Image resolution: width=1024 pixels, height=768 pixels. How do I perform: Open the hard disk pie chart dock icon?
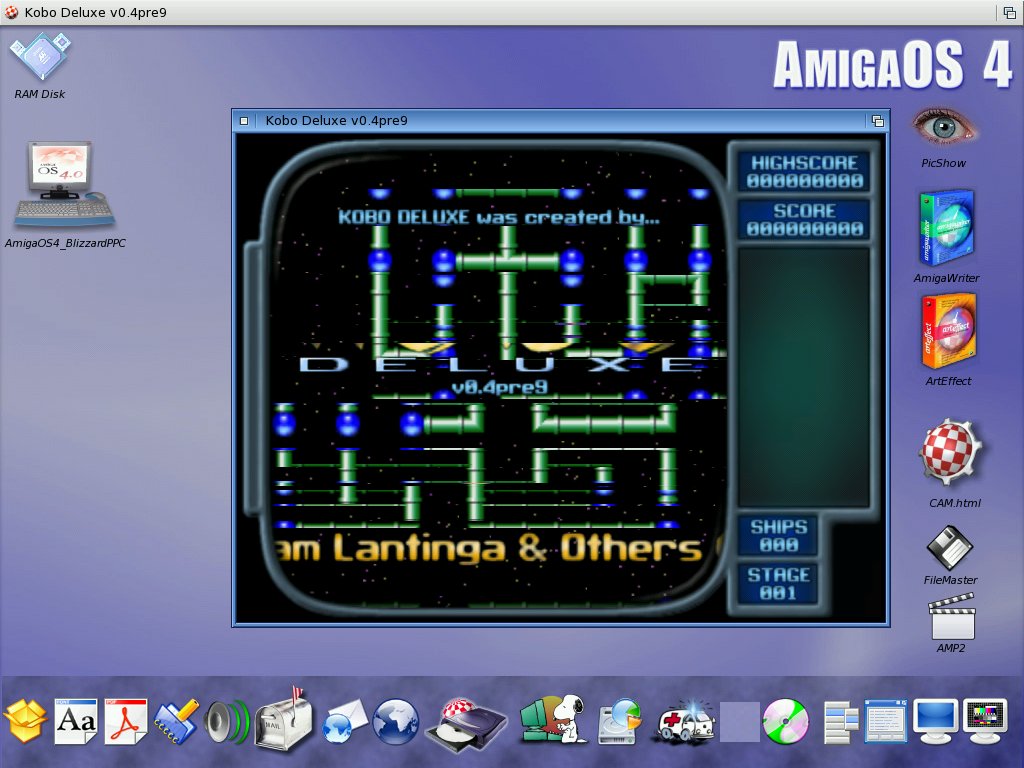click(x=620, y=721)
